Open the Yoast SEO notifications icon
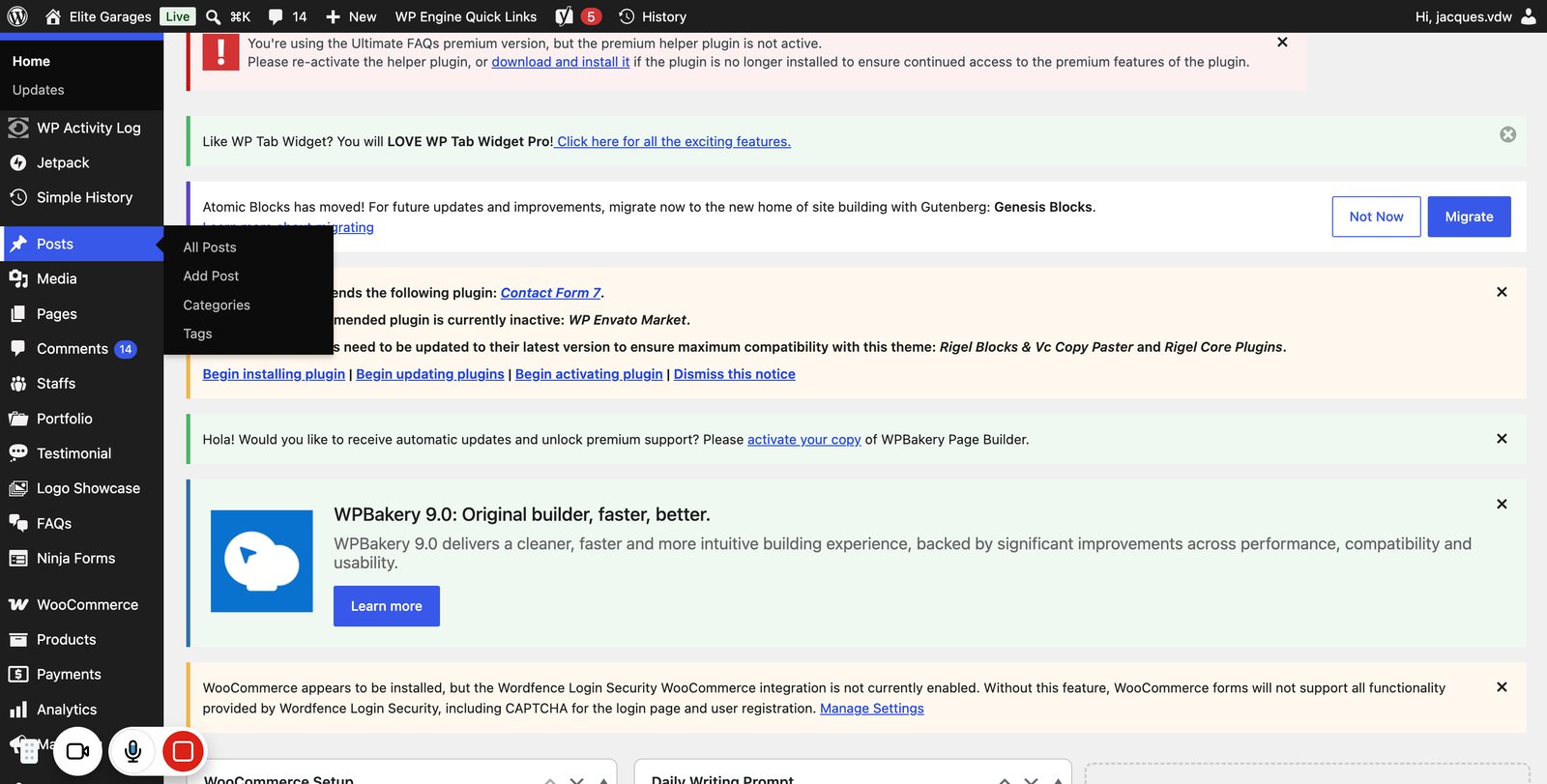Viewport: 1547px width, 784px height. [x=577, y=16]
